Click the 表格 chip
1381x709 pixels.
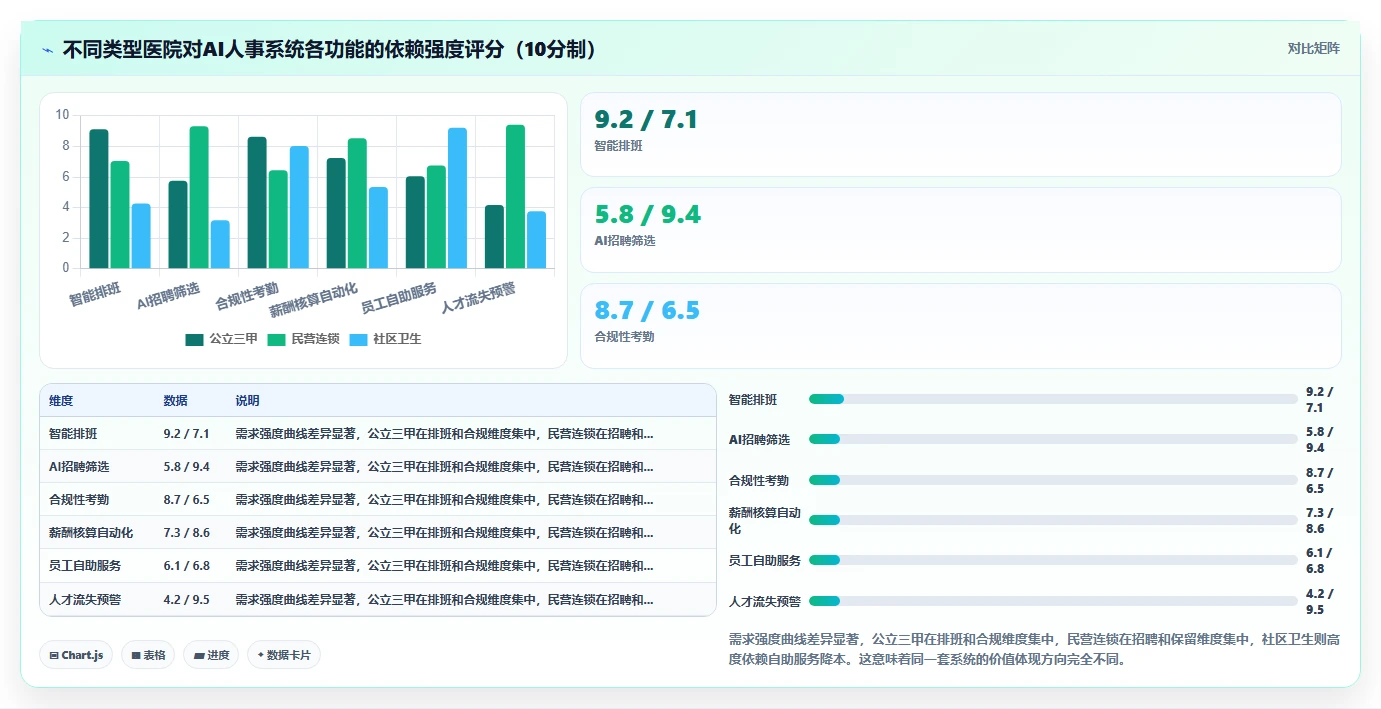(x=148, y=655)
